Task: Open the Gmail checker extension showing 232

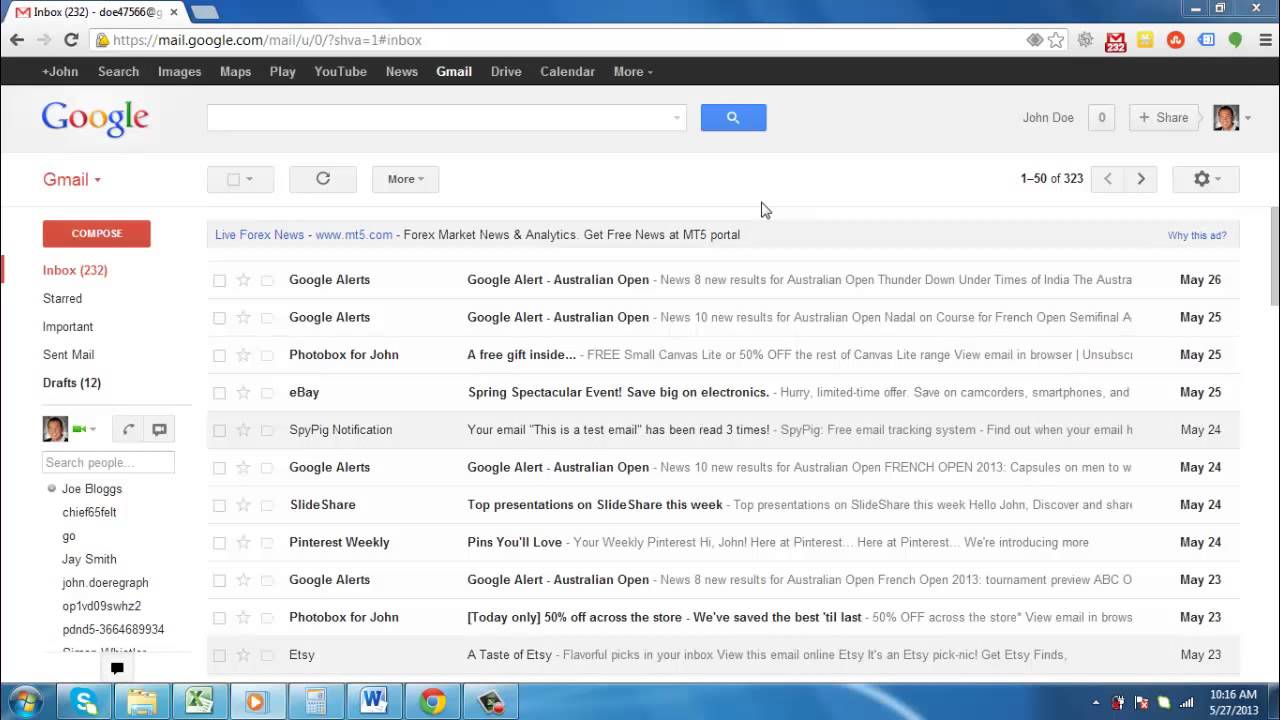Action: tap(1116, 41)
